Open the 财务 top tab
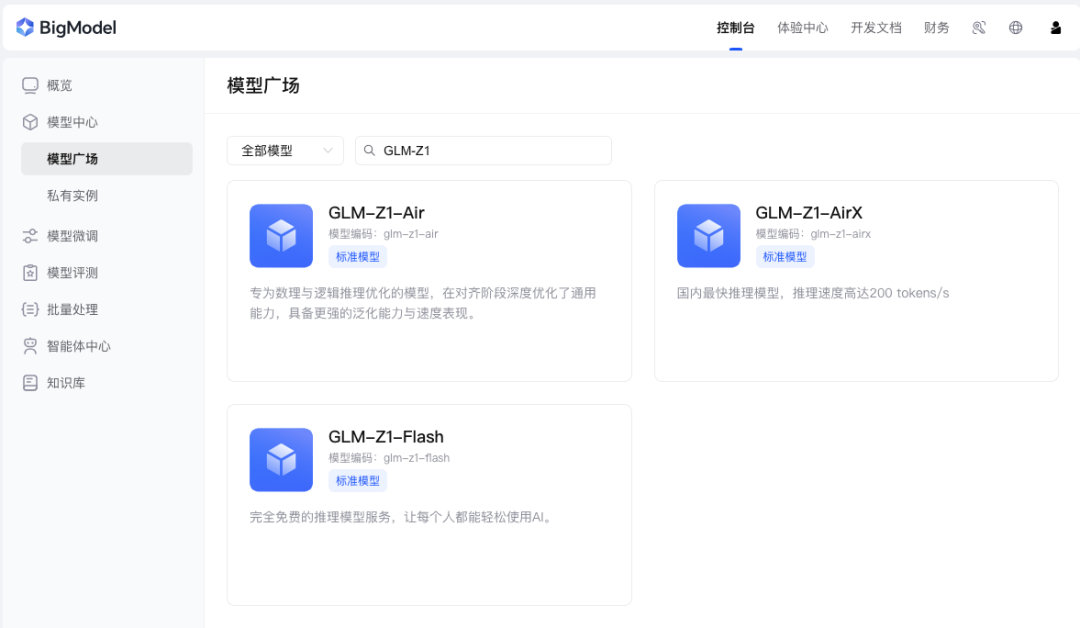1080x628 pixels. point(936,28)
